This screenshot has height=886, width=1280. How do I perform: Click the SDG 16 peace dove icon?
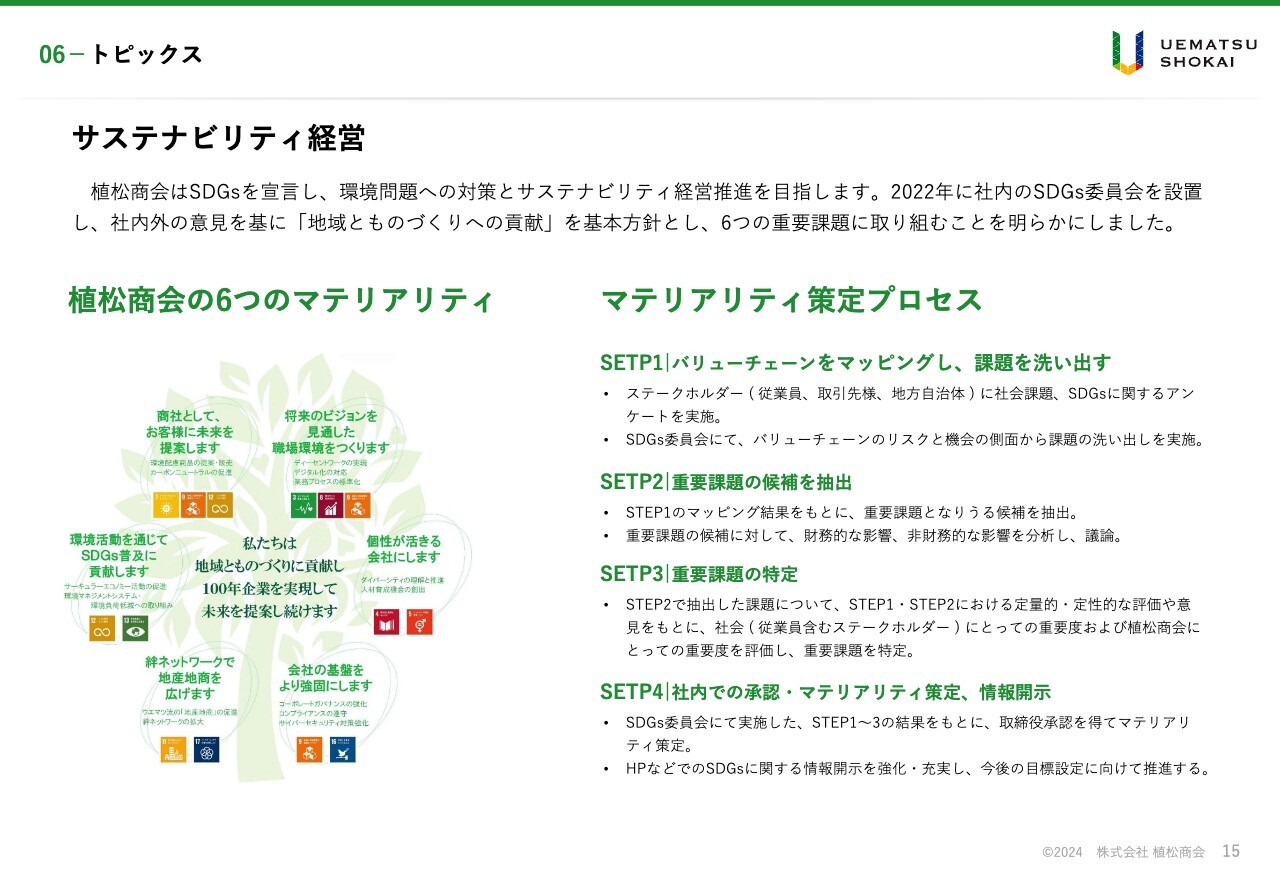(342, 750)
